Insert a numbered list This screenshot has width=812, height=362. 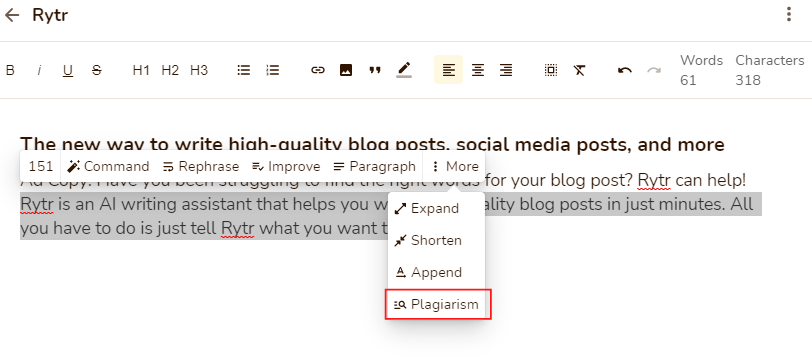272,70
